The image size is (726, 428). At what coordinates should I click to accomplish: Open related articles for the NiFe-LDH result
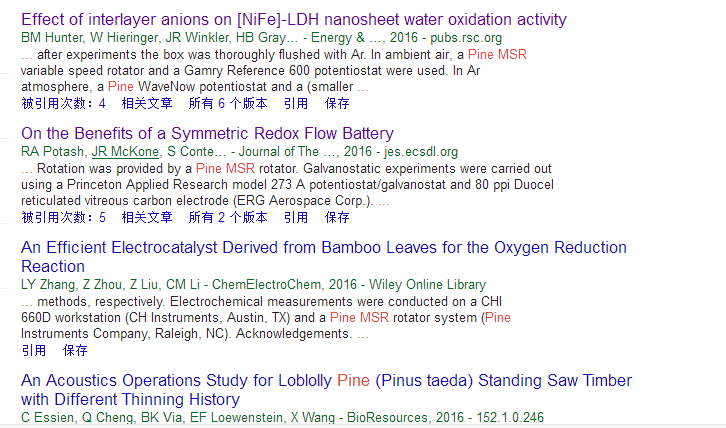[147, 103]
